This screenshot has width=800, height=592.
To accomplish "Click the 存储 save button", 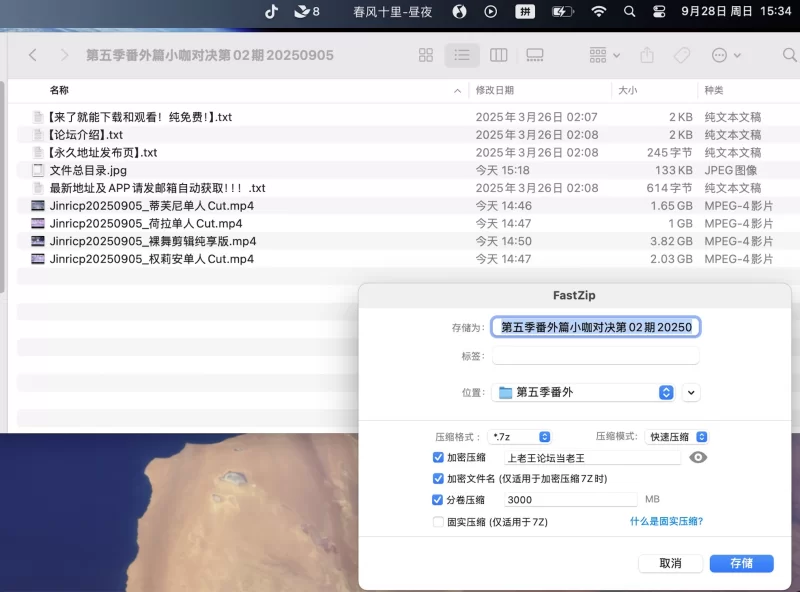I will pos(741,563).
